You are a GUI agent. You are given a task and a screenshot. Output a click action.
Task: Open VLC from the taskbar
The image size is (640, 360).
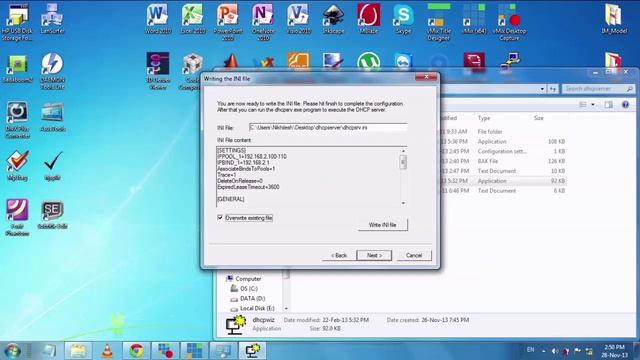(107, 351)
